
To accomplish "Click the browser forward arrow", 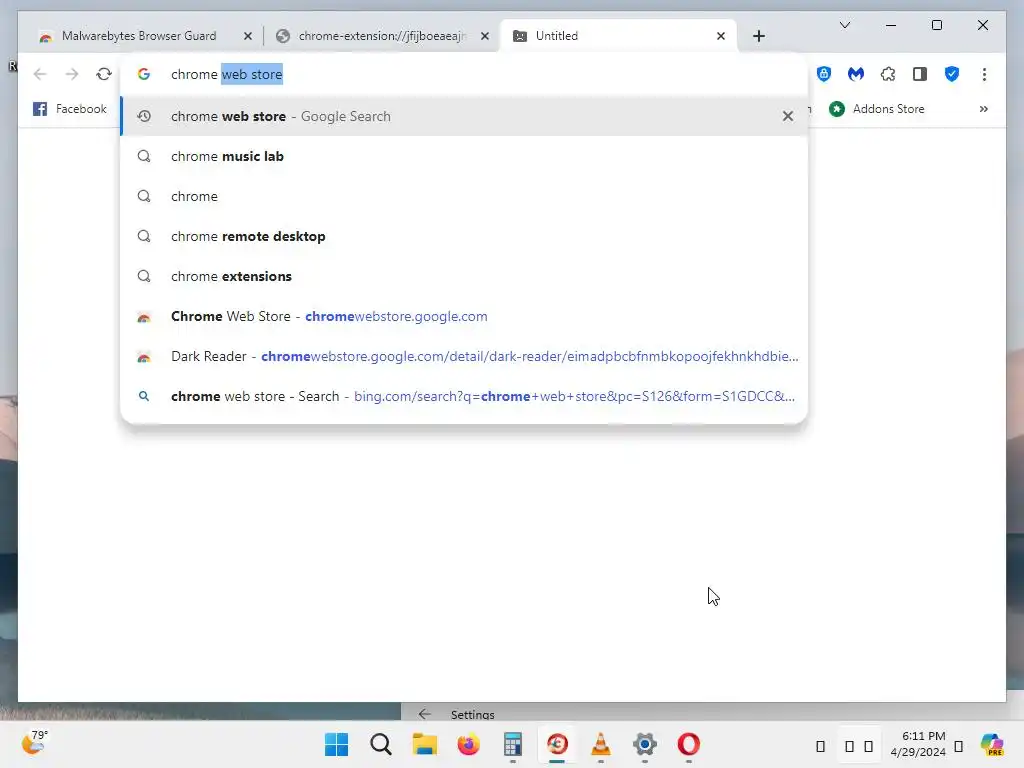I will click(x=72, y=74).
